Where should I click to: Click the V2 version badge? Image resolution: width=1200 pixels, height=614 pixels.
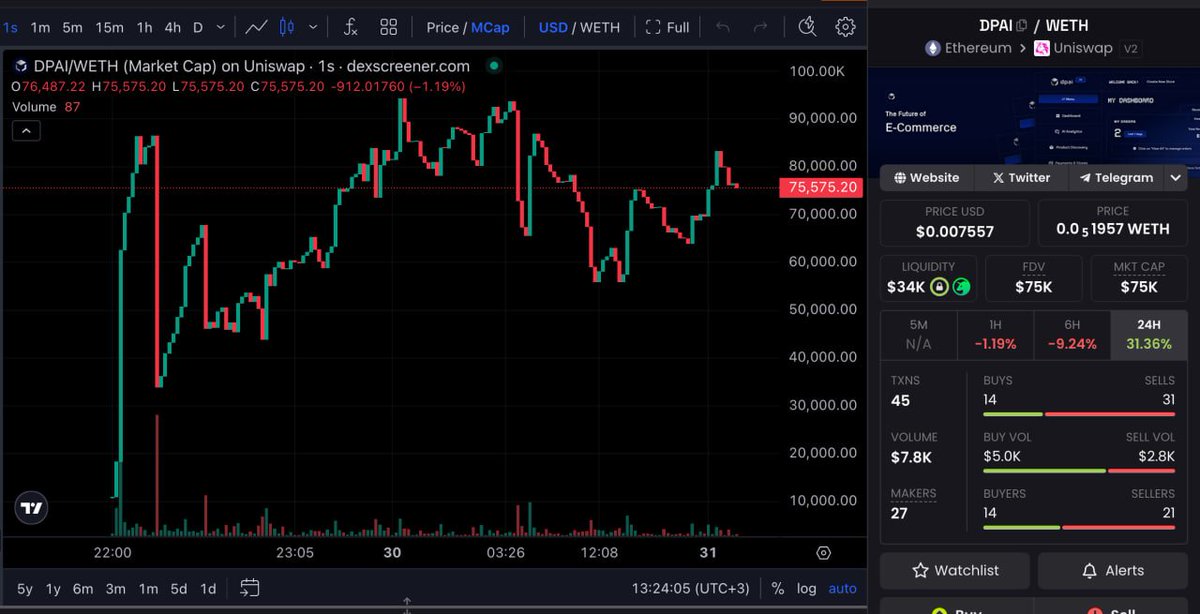1131,48
